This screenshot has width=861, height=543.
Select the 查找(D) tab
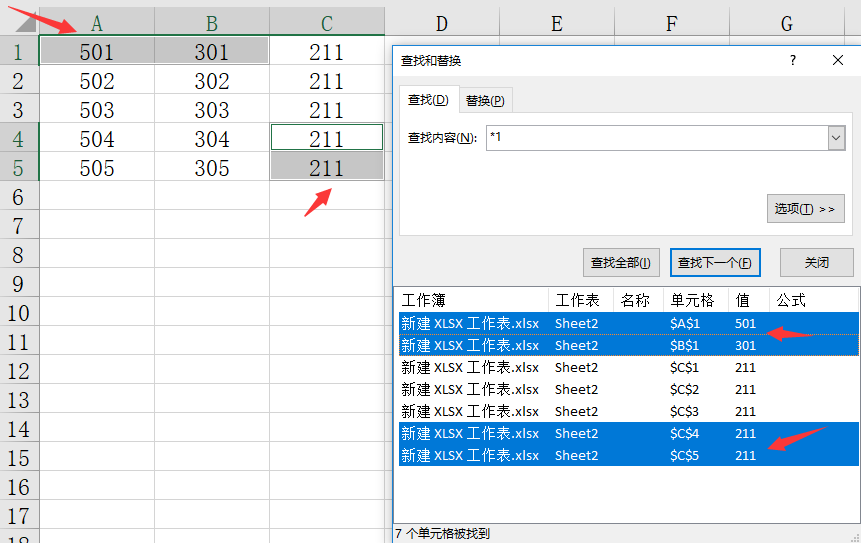click(427, 100)
